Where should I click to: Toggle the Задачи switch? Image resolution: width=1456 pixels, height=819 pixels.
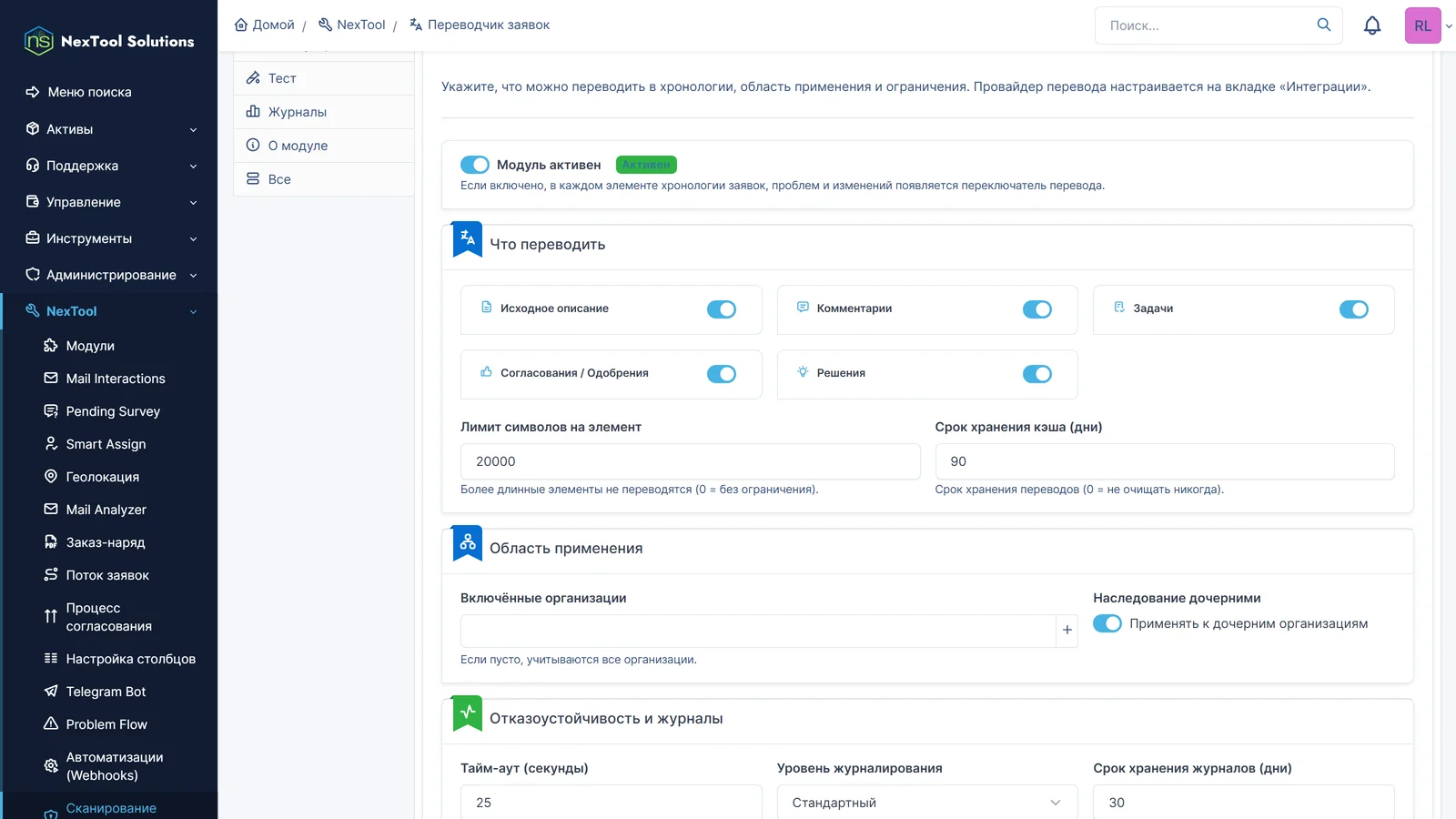tap(1354, 309)
